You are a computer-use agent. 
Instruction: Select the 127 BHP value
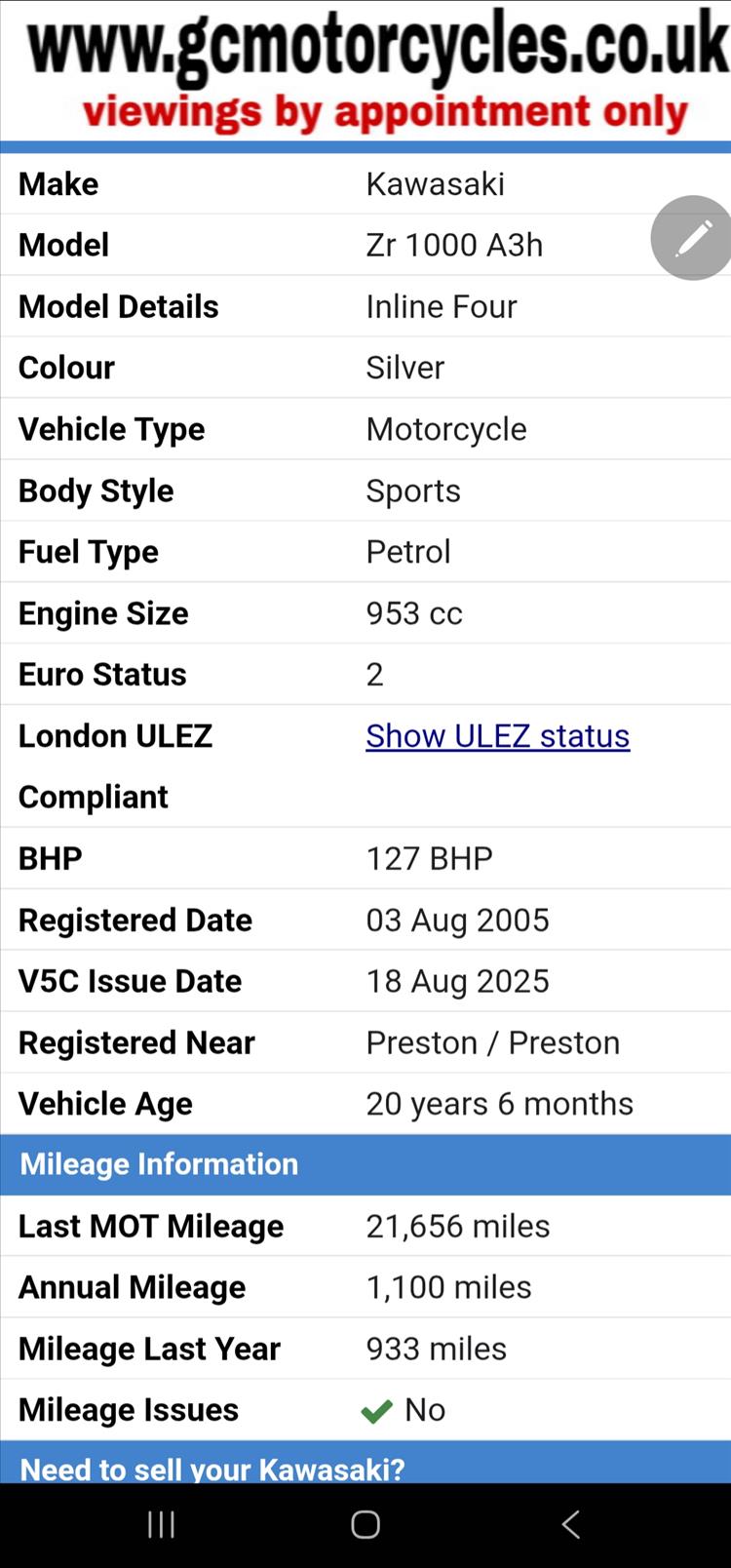[x=429, y=858]
